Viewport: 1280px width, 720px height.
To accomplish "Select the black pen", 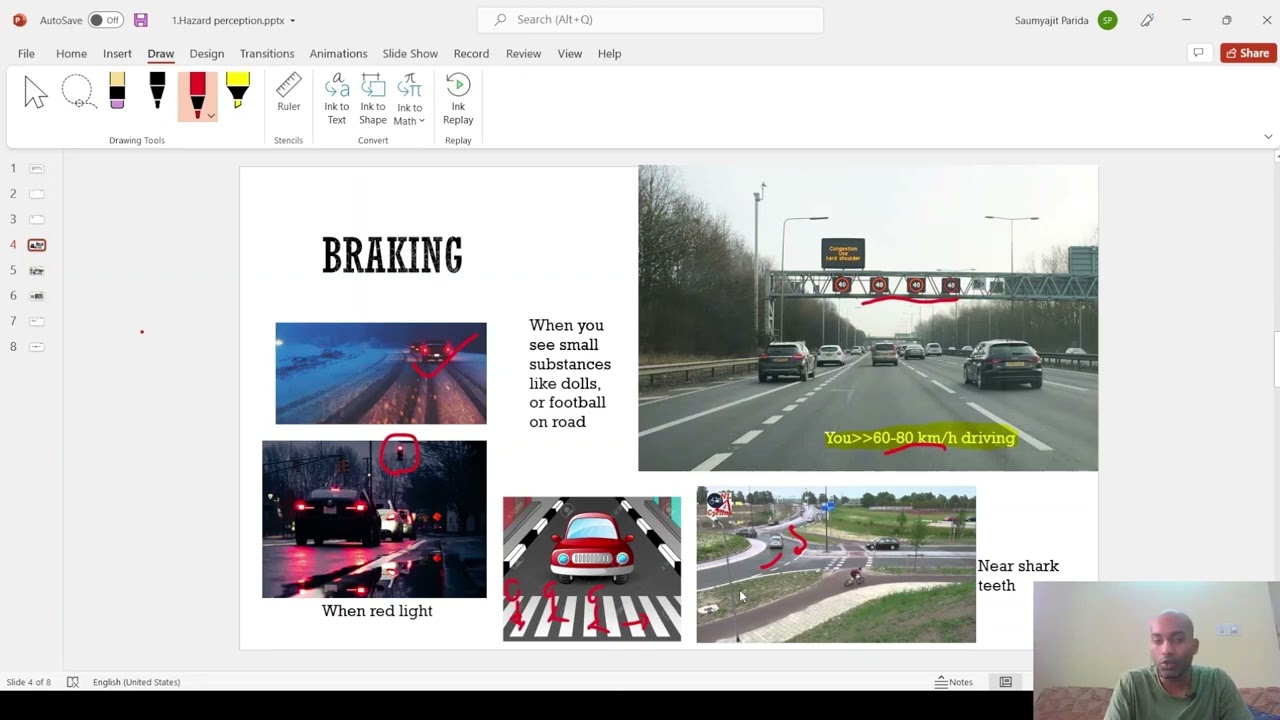I will (x=157, y=91).
